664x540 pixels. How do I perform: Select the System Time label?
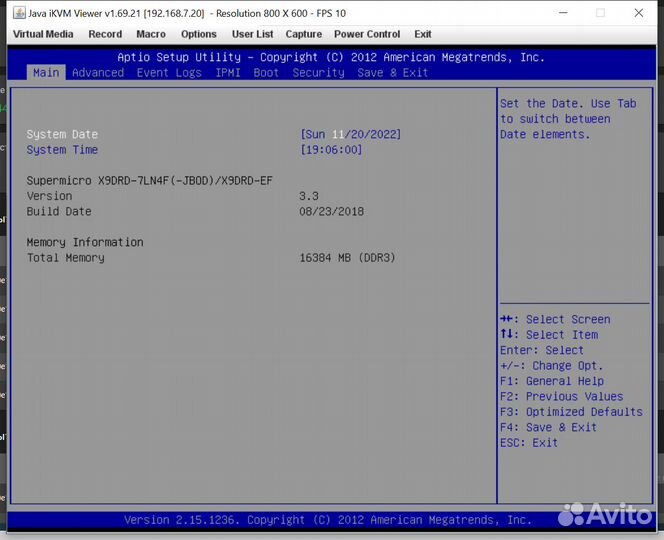coord(62,150)
